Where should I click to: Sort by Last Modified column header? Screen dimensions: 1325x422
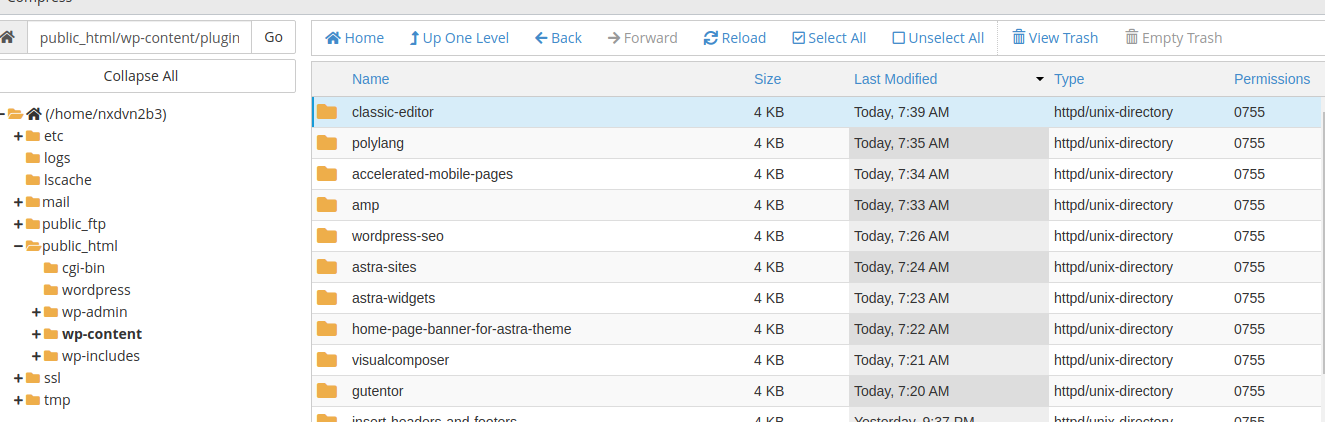[895, 79]
